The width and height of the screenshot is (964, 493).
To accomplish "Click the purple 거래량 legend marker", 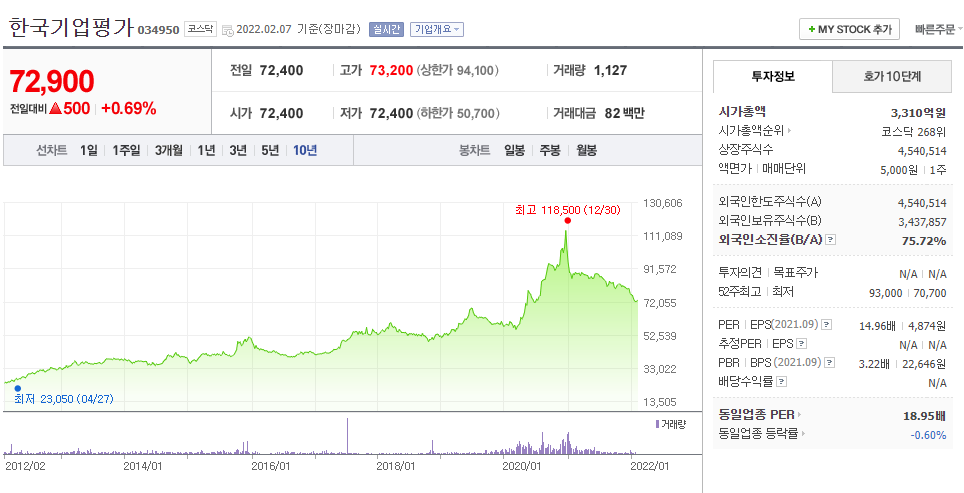I will point(657,424).
